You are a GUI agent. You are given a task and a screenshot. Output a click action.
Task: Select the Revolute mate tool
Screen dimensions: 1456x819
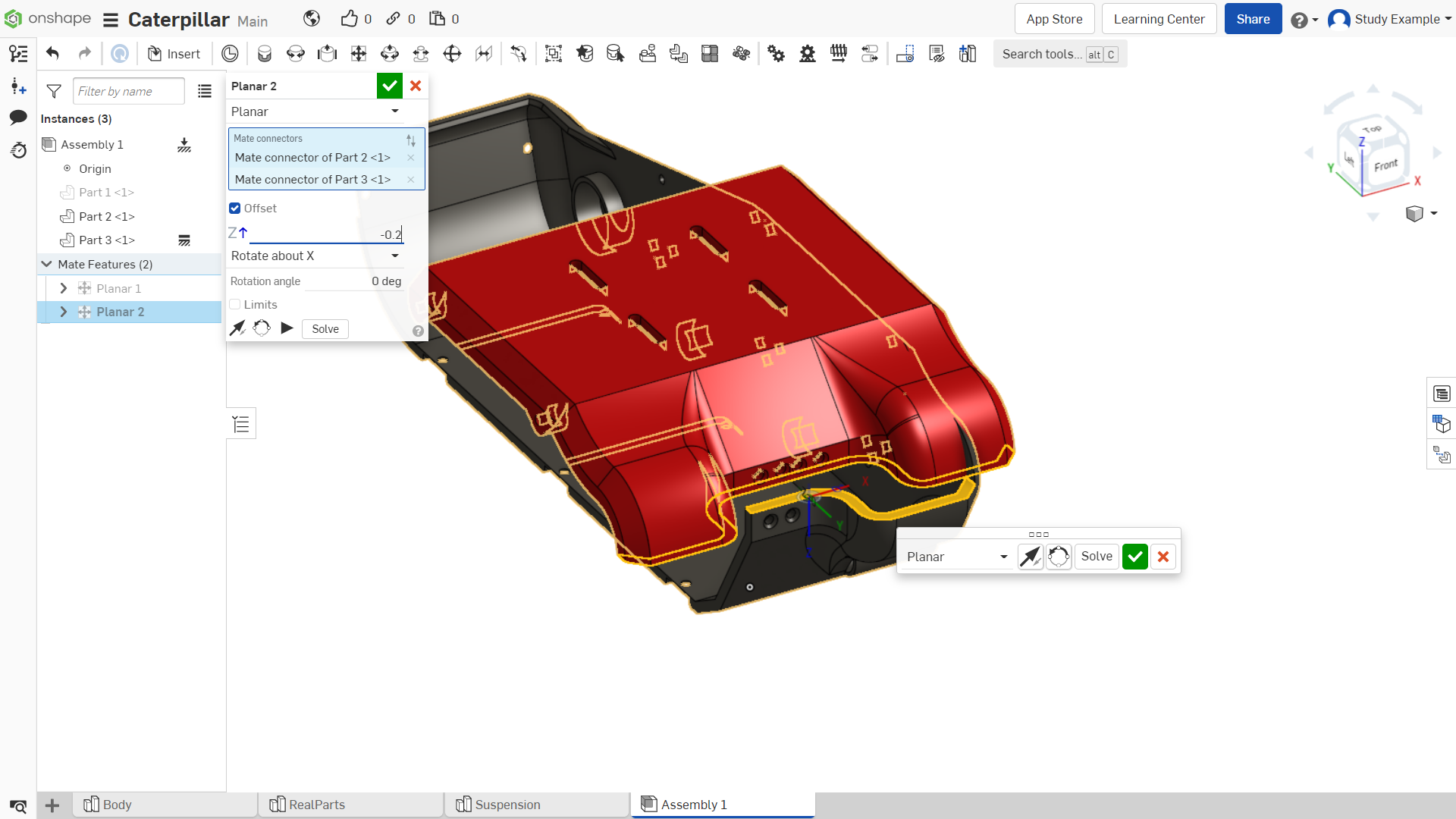pos(296,54)
